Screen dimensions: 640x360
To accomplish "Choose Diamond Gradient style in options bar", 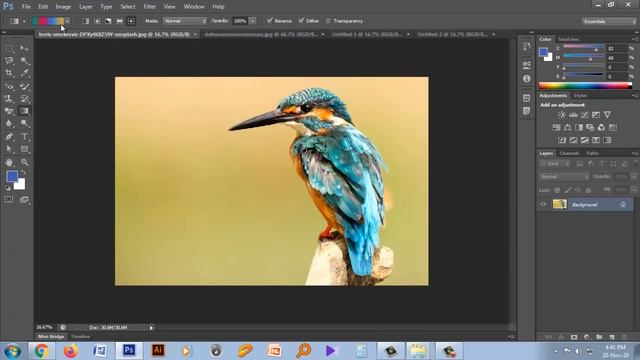I will [x=131, y=21].
